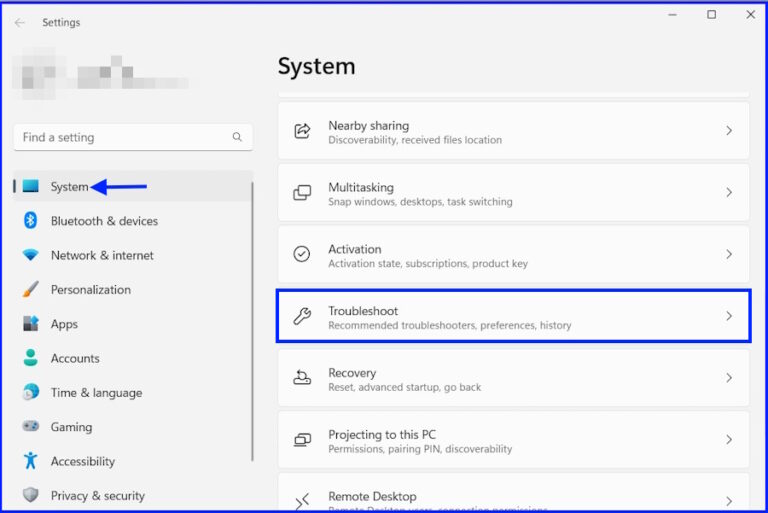The height and width of the screenshot is (513, 768).
Task: Open Apps settings category
Action: coord(133,324)
